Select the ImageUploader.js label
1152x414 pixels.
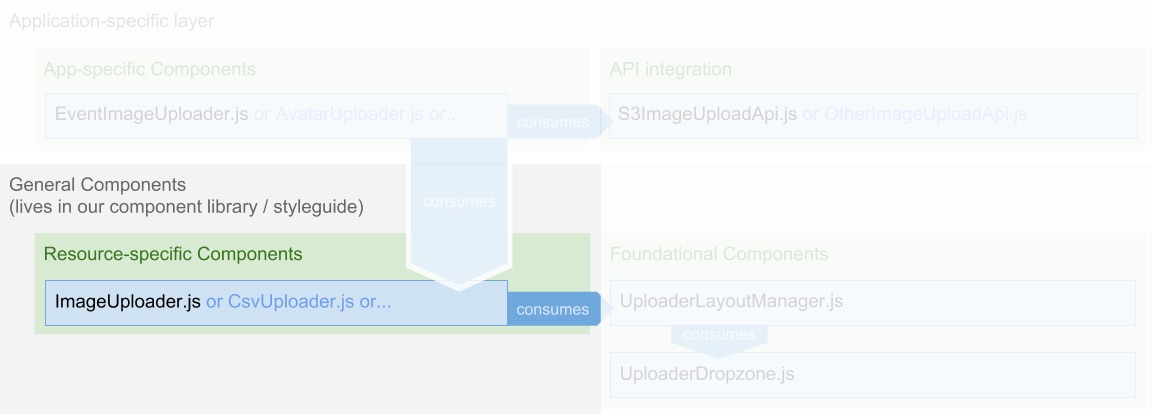point(128,302)
